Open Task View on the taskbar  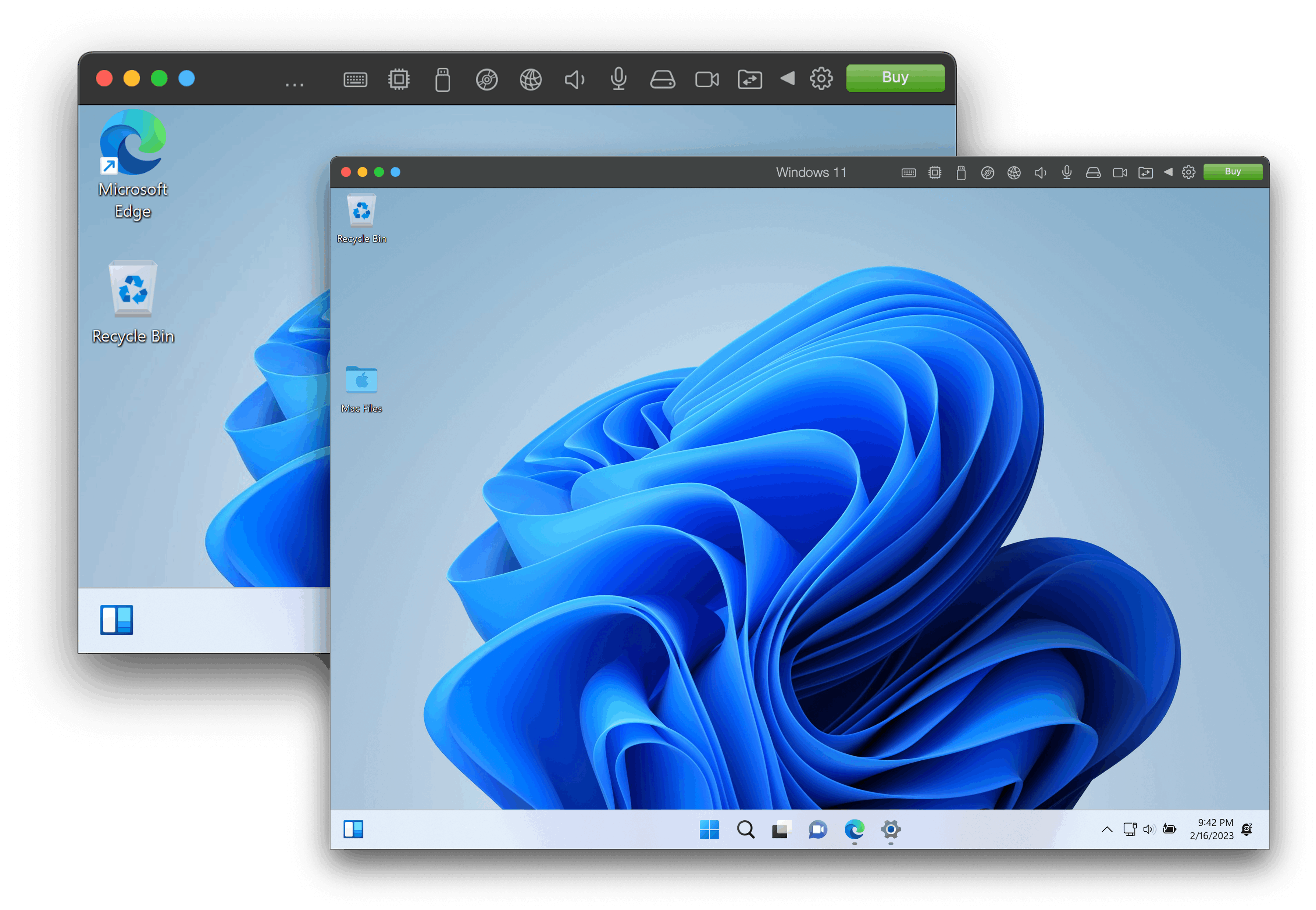[x=781, y=829]
